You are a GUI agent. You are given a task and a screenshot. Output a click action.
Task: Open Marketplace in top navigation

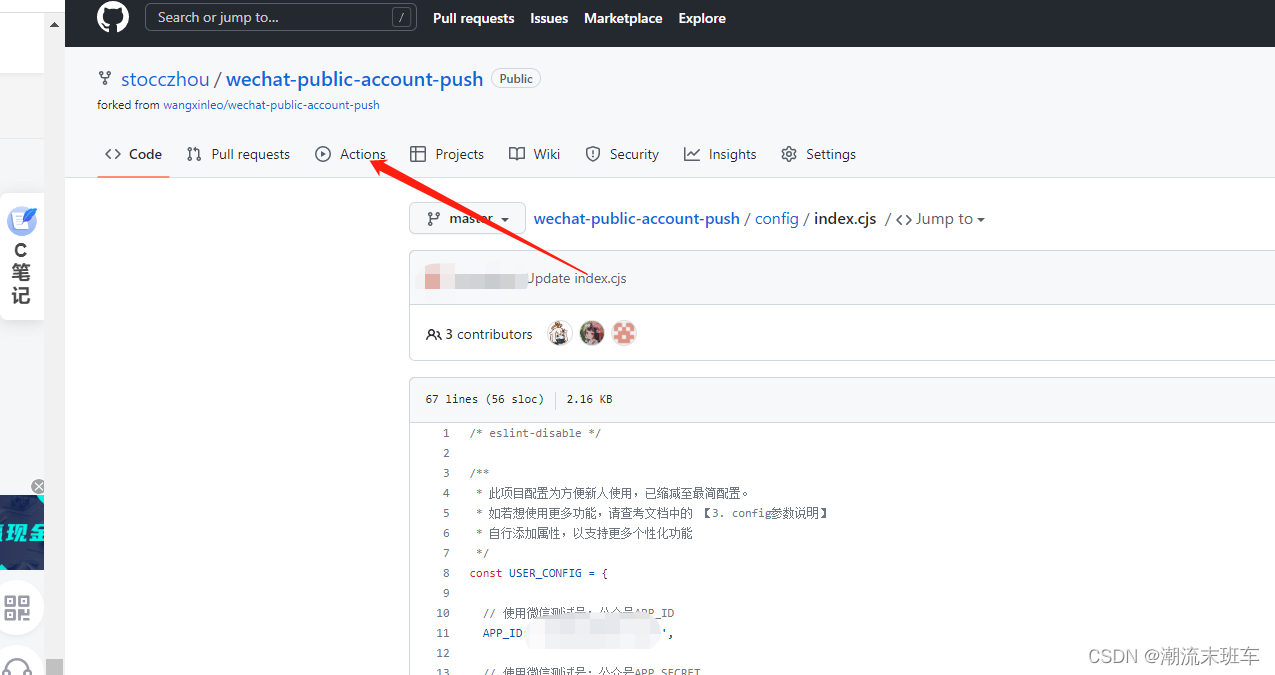point(623,18)
